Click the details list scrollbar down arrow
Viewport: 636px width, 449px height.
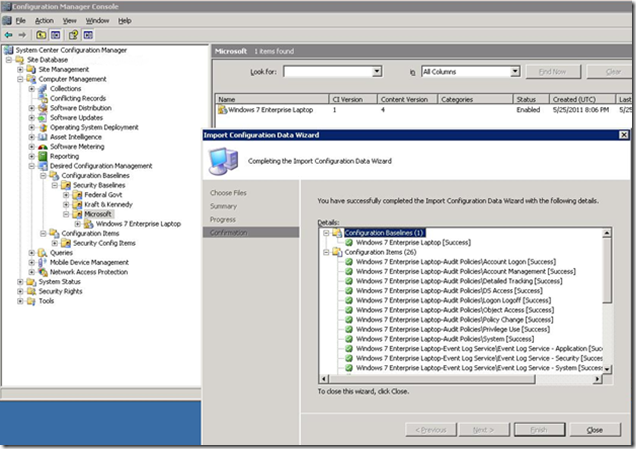pos(608,368)
